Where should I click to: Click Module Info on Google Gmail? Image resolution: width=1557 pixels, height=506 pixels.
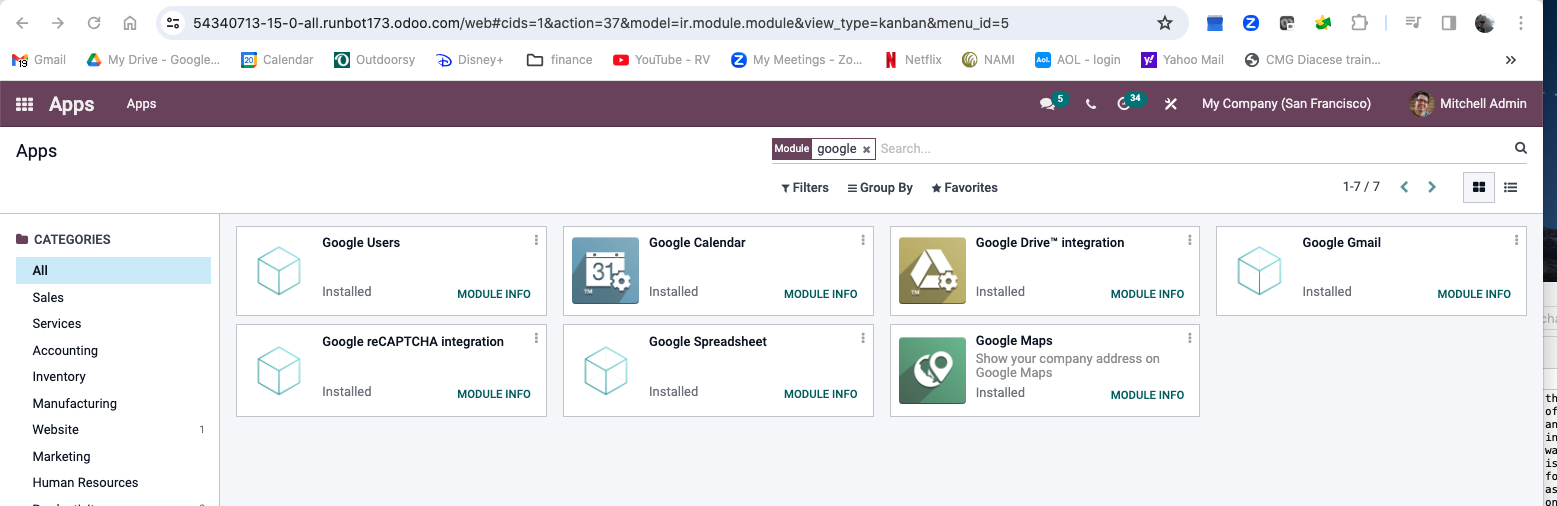point(1474,294)
